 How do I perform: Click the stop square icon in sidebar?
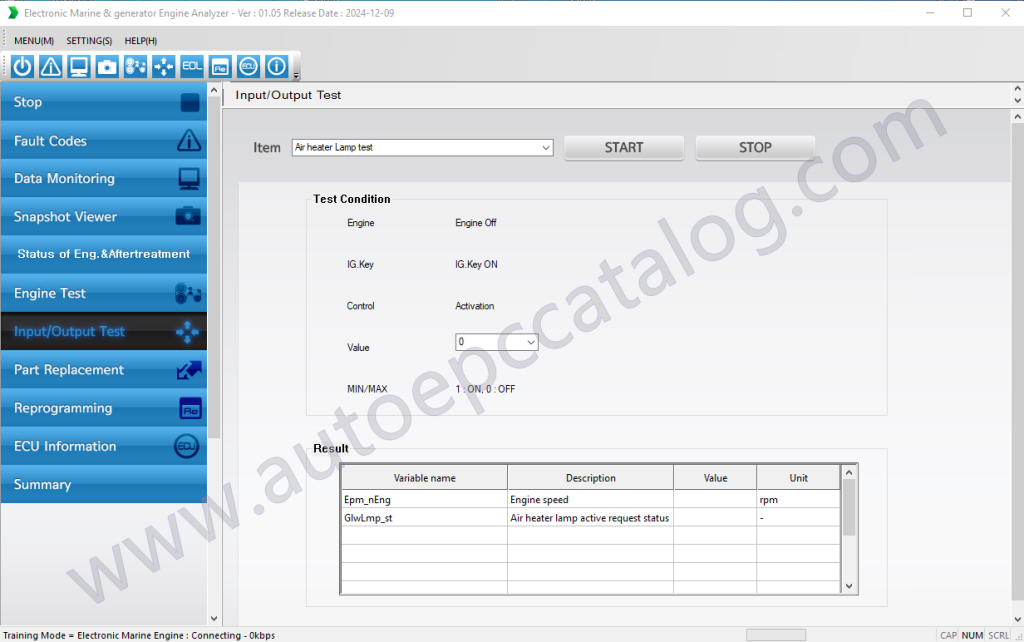[x=189, y=103]
